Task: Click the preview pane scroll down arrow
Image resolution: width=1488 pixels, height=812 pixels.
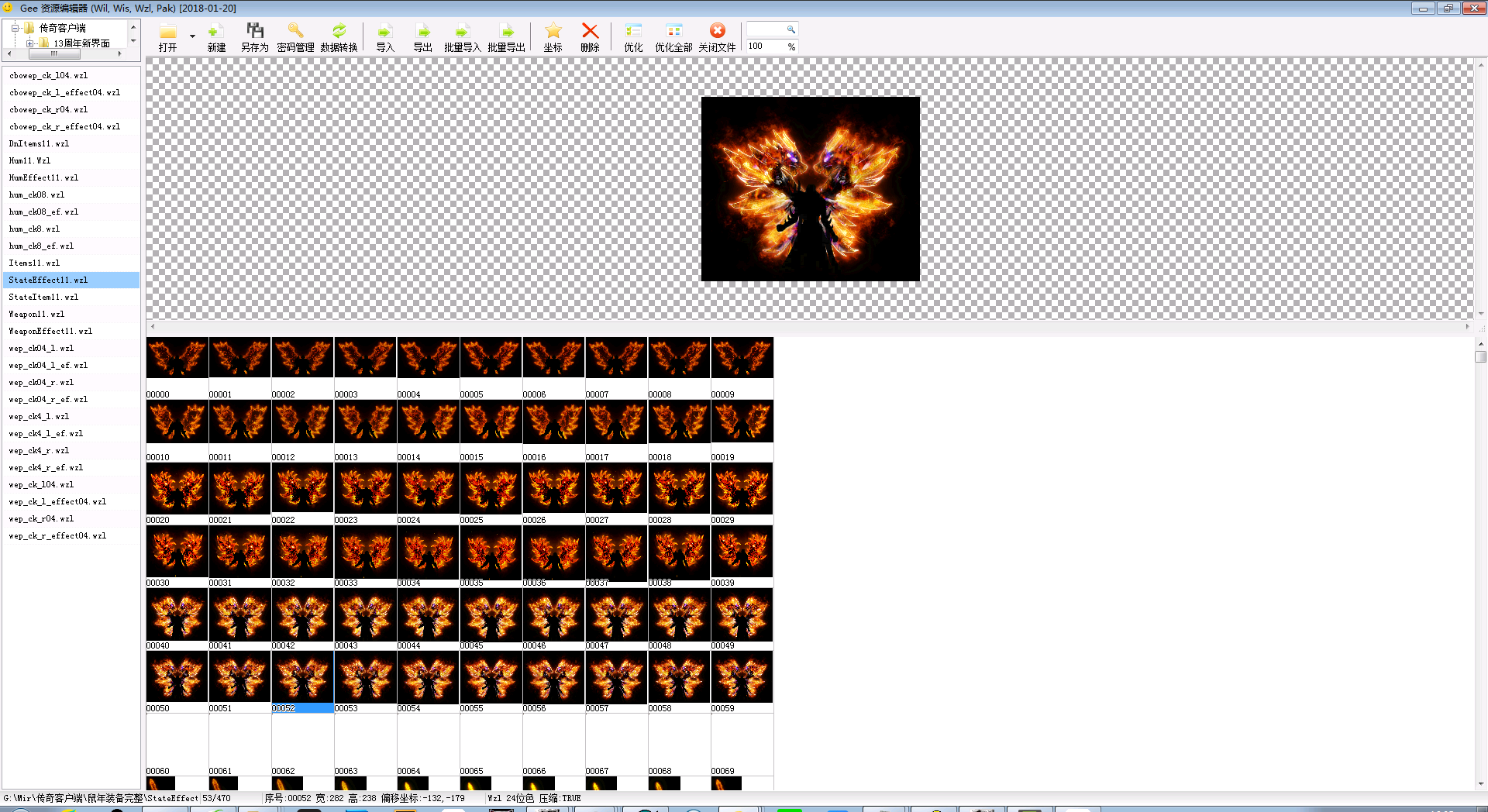Action: pyautogui.click(x=1481, y=314)
